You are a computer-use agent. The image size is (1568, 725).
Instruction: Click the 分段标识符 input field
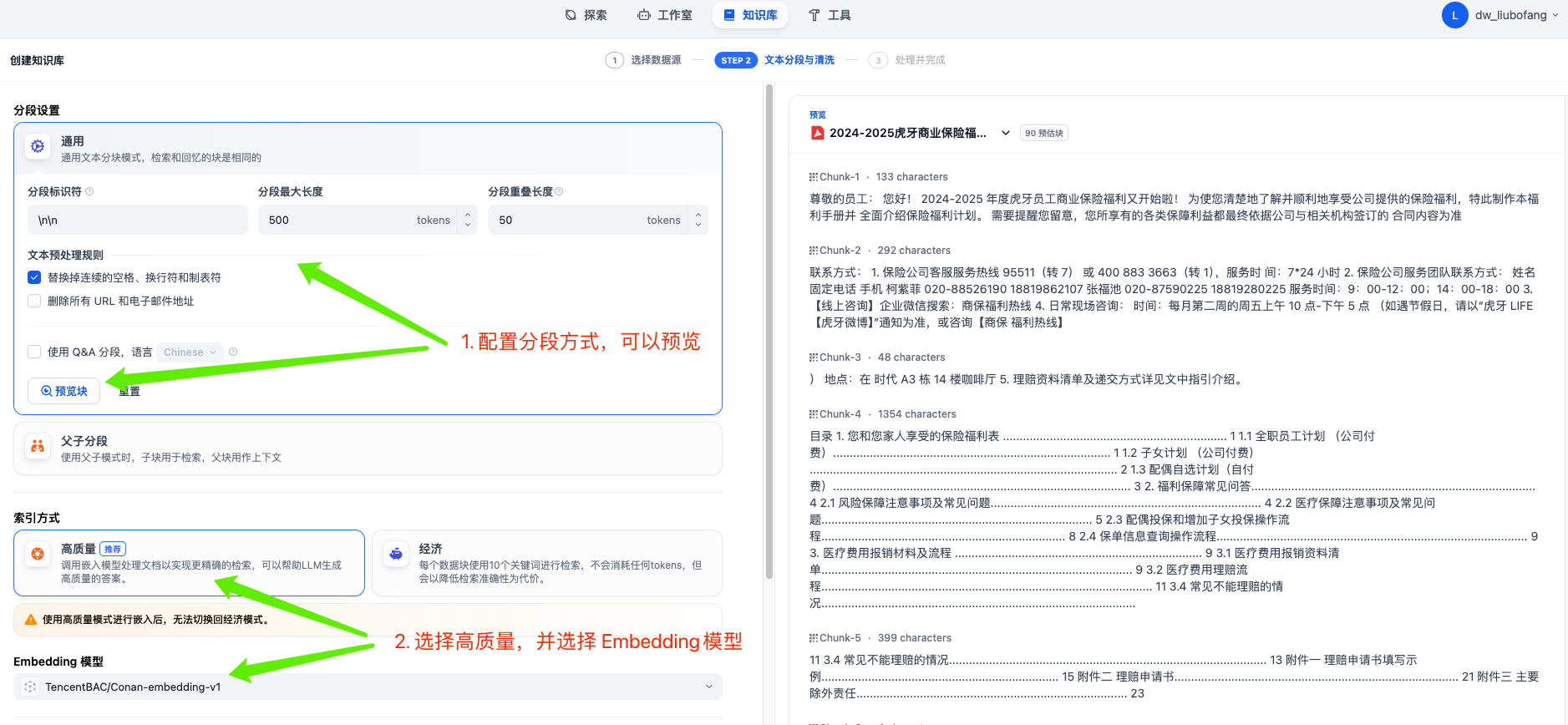tap(138, 220)
